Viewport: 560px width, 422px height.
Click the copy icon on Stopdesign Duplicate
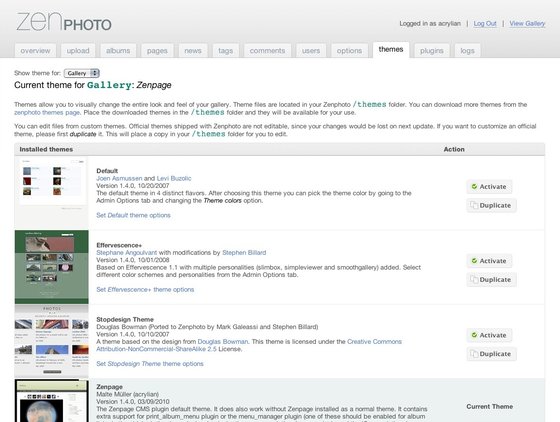point(474,353)
